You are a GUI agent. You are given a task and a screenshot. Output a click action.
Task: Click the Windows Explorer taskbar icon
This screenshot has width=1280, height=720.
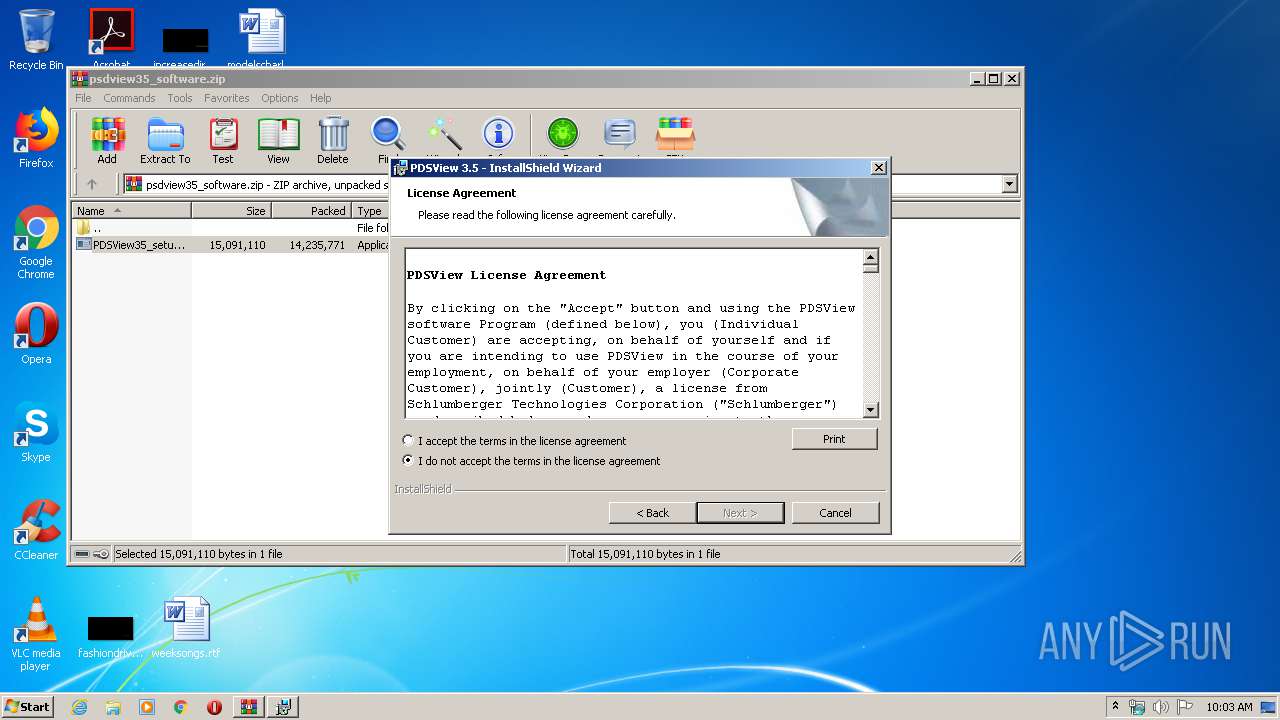[113, 707]
